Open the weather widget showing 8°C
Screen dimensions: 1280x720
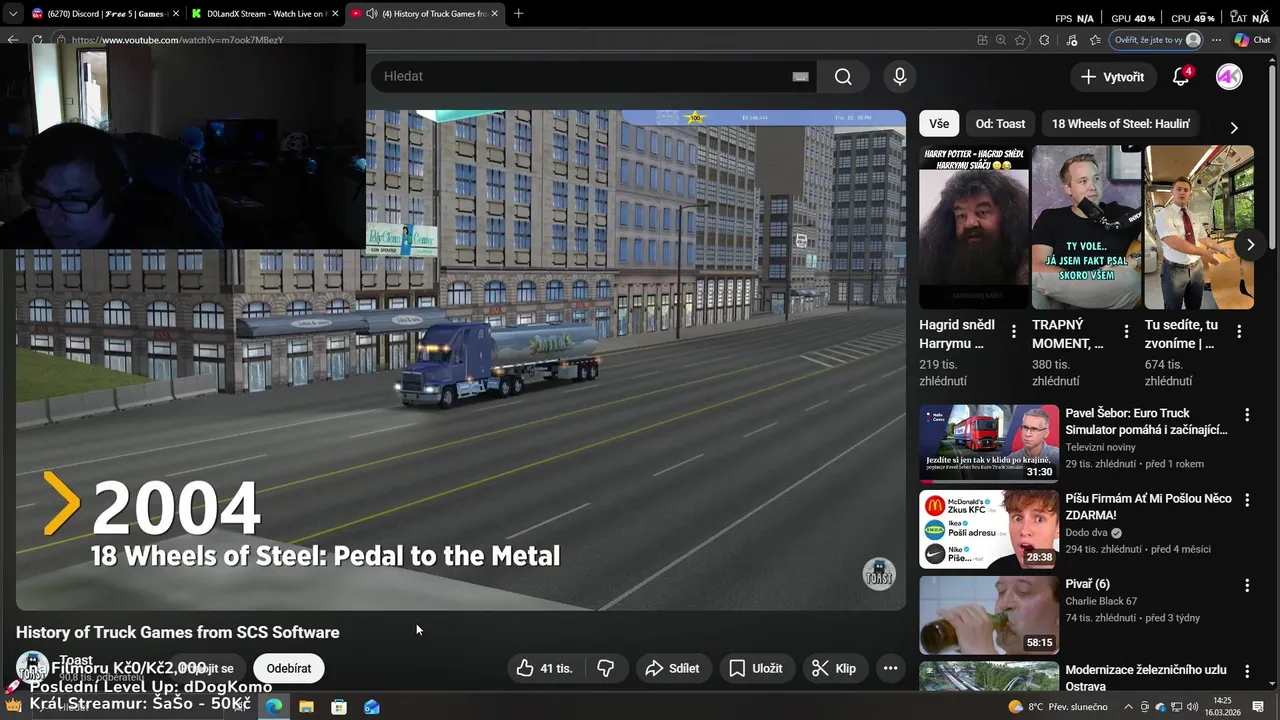click(1058, 707)
